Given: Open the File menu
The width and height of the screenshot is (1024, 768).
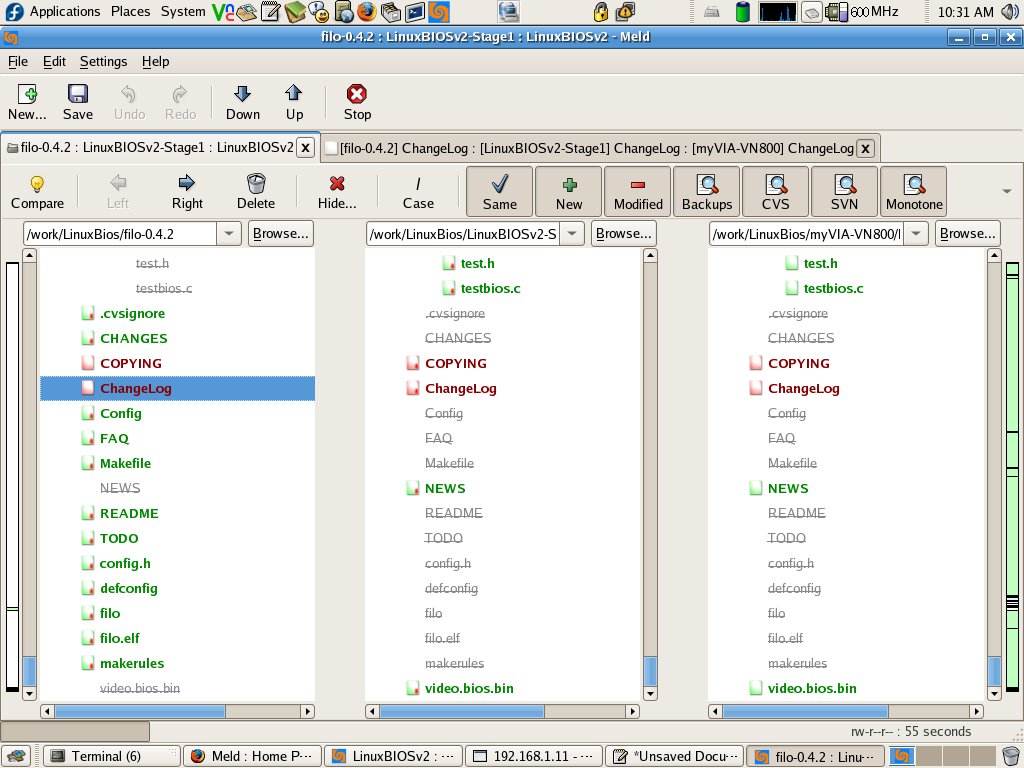Looking at the screenshot, I should (18, 61).
